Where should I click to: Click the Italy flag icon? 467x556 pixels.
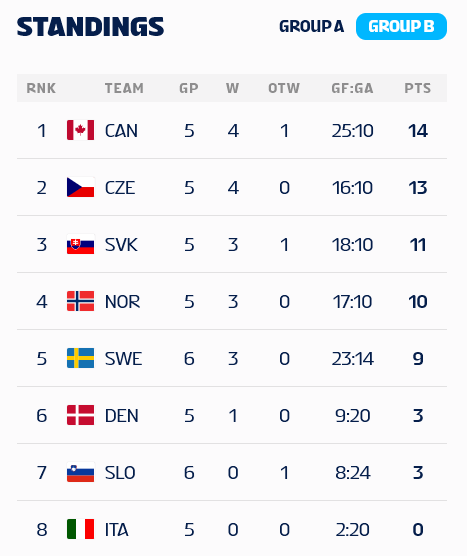(80, 529)
